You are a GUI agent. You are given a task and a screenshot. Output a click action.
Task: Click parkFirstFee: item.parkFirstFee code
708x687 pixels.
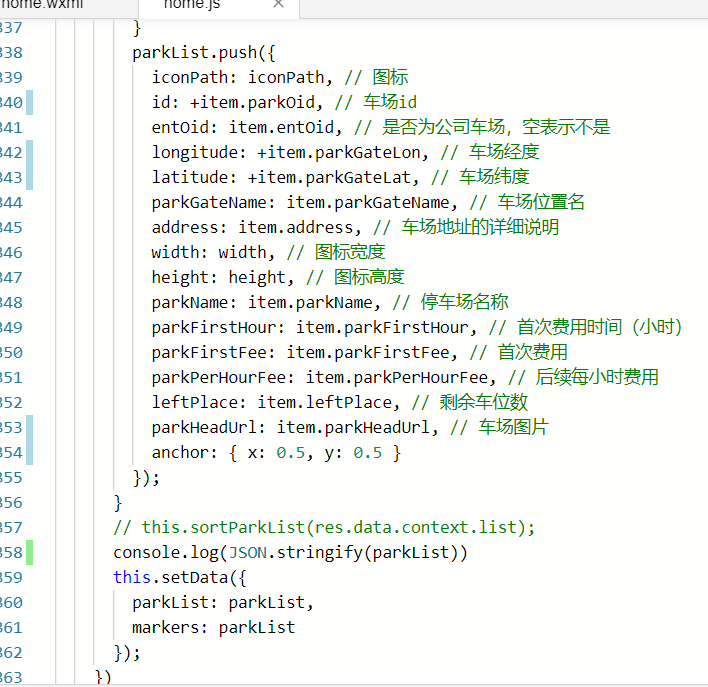(x=304, y=352)
